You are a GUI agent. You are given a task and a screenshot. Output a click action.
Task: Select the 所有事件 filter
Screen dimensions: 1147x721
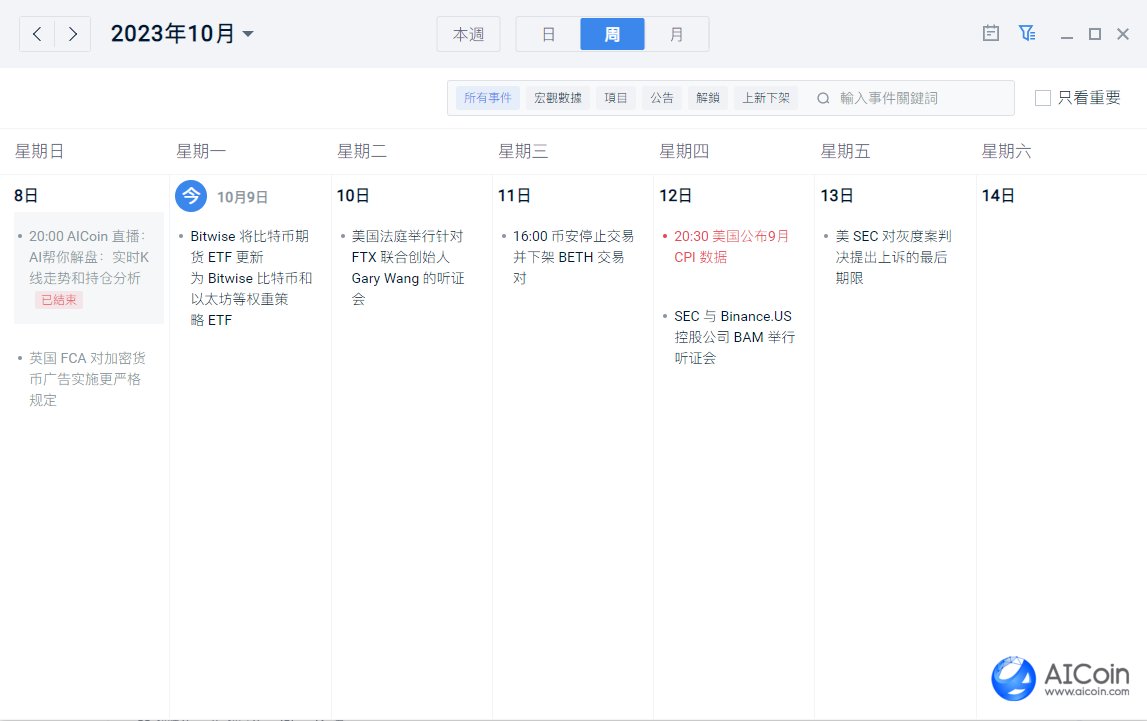click(487, 98)
